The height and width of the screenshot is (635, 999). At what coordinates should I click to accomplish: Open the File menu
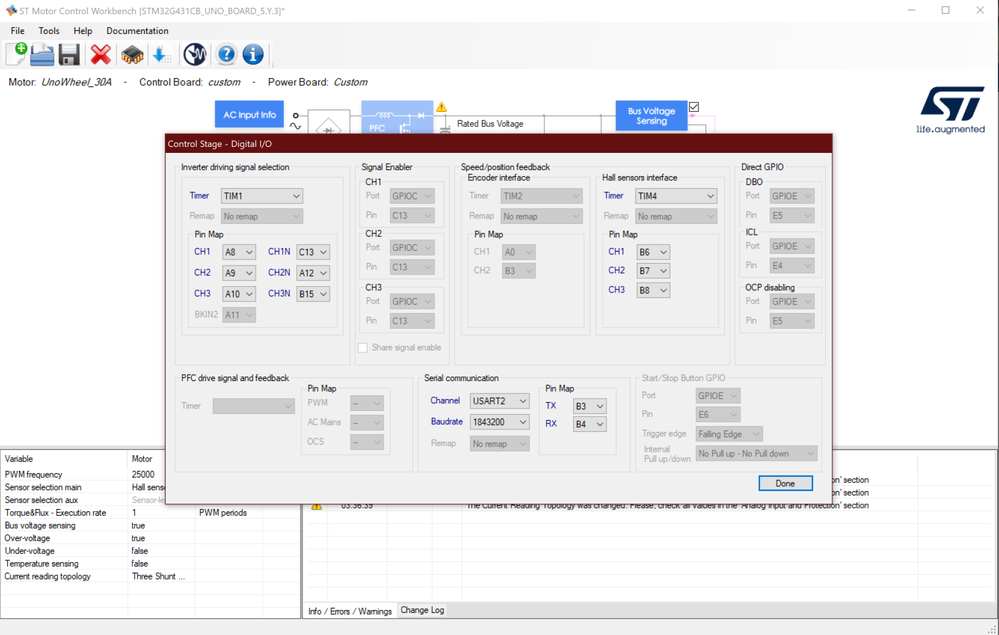point(17,31)
